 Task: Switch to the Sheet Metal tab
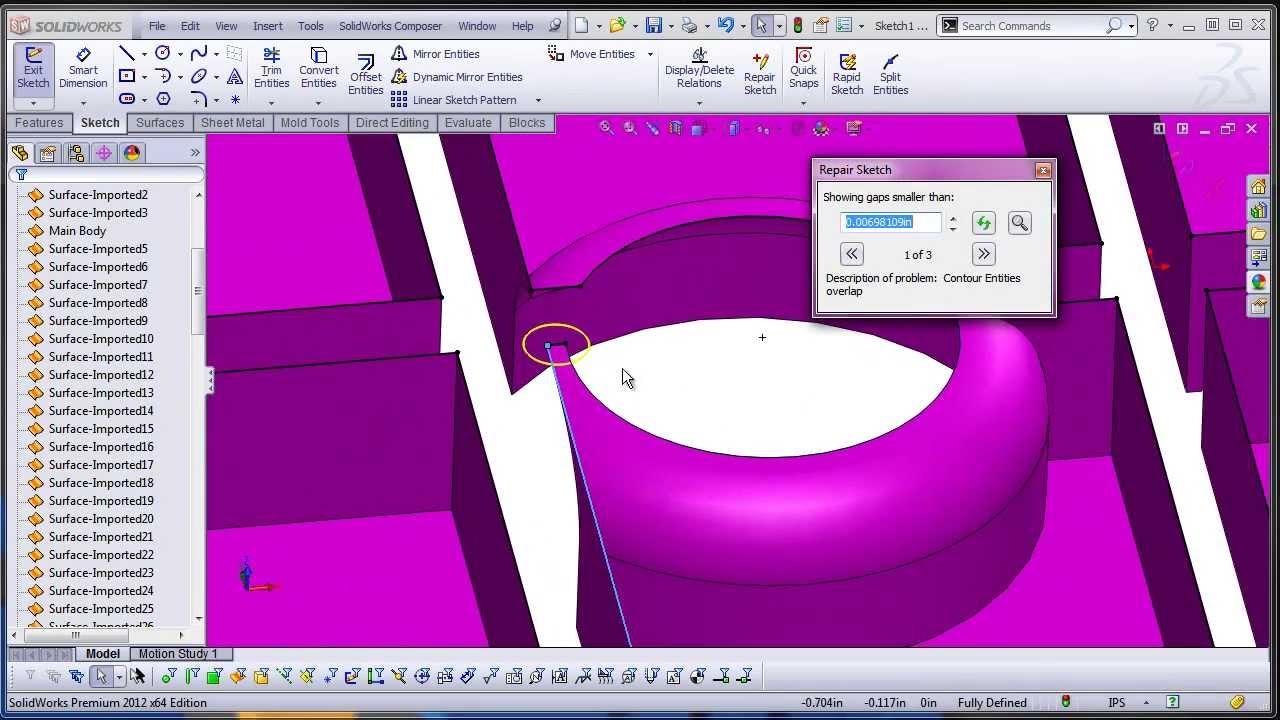point(233,123)
